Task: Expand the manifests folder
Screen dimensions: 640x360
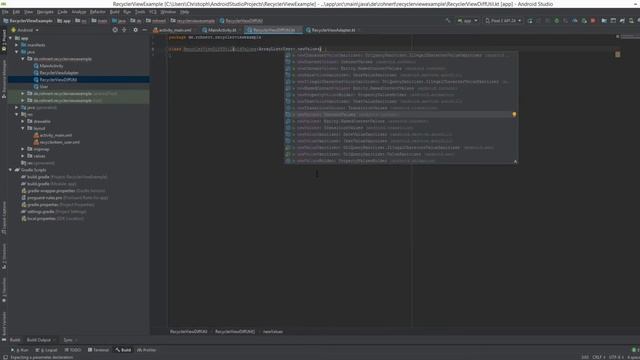Action: point(17,45)
